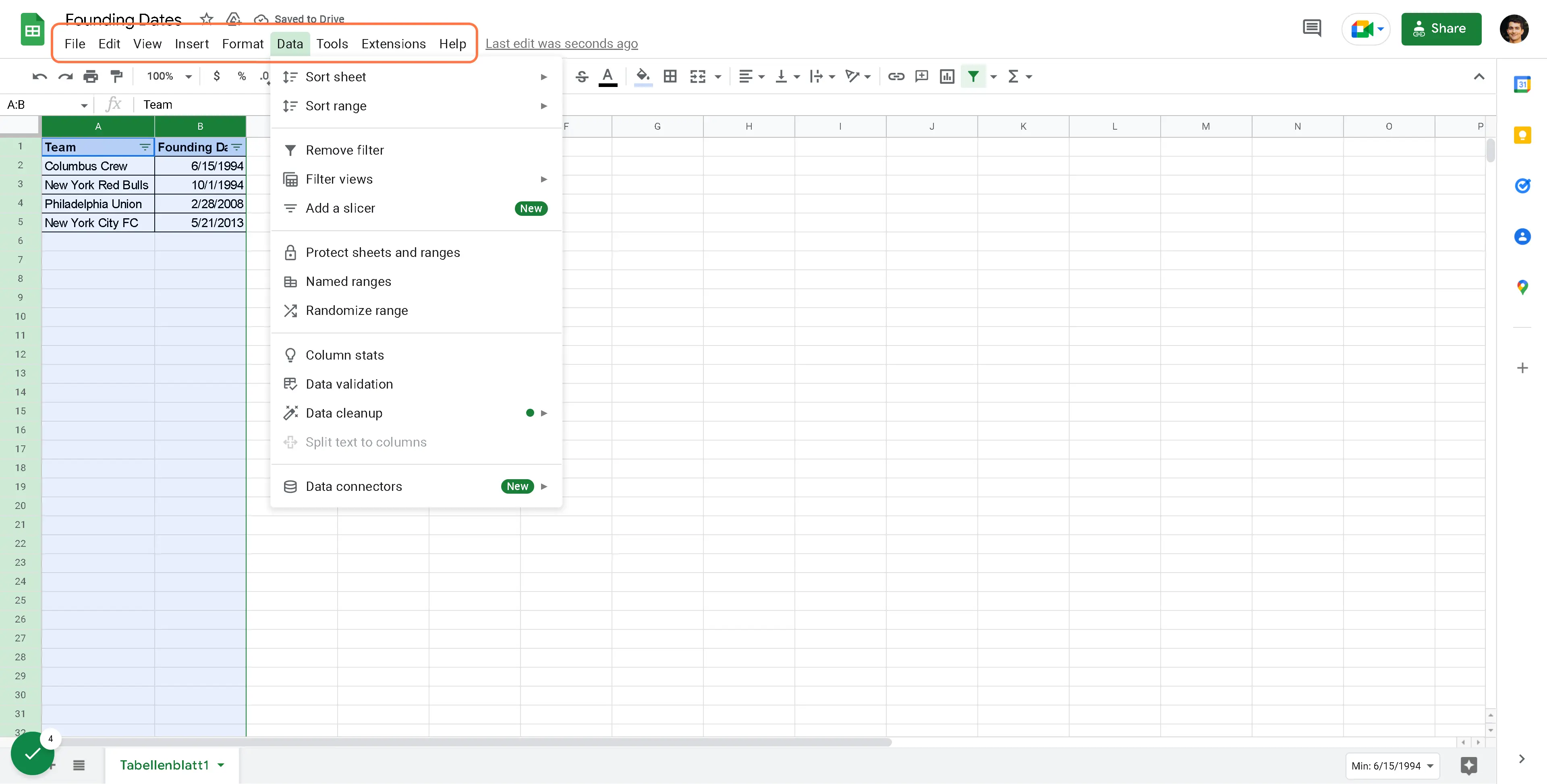
Task: Expand the Filter views submenu
Action: [x=416, y=180]
